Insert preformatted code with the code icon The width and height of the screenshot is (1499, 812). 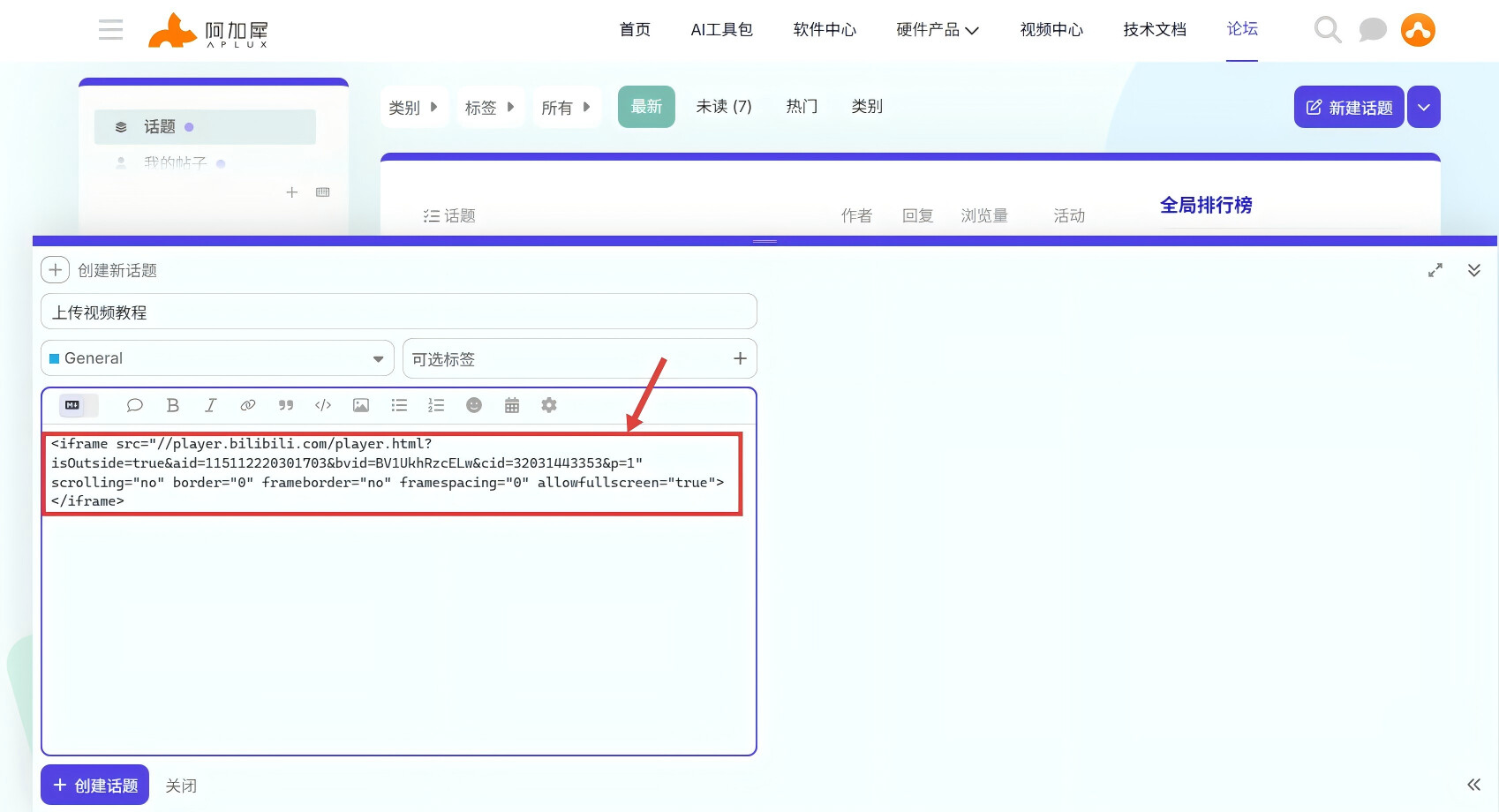(323, 405)
